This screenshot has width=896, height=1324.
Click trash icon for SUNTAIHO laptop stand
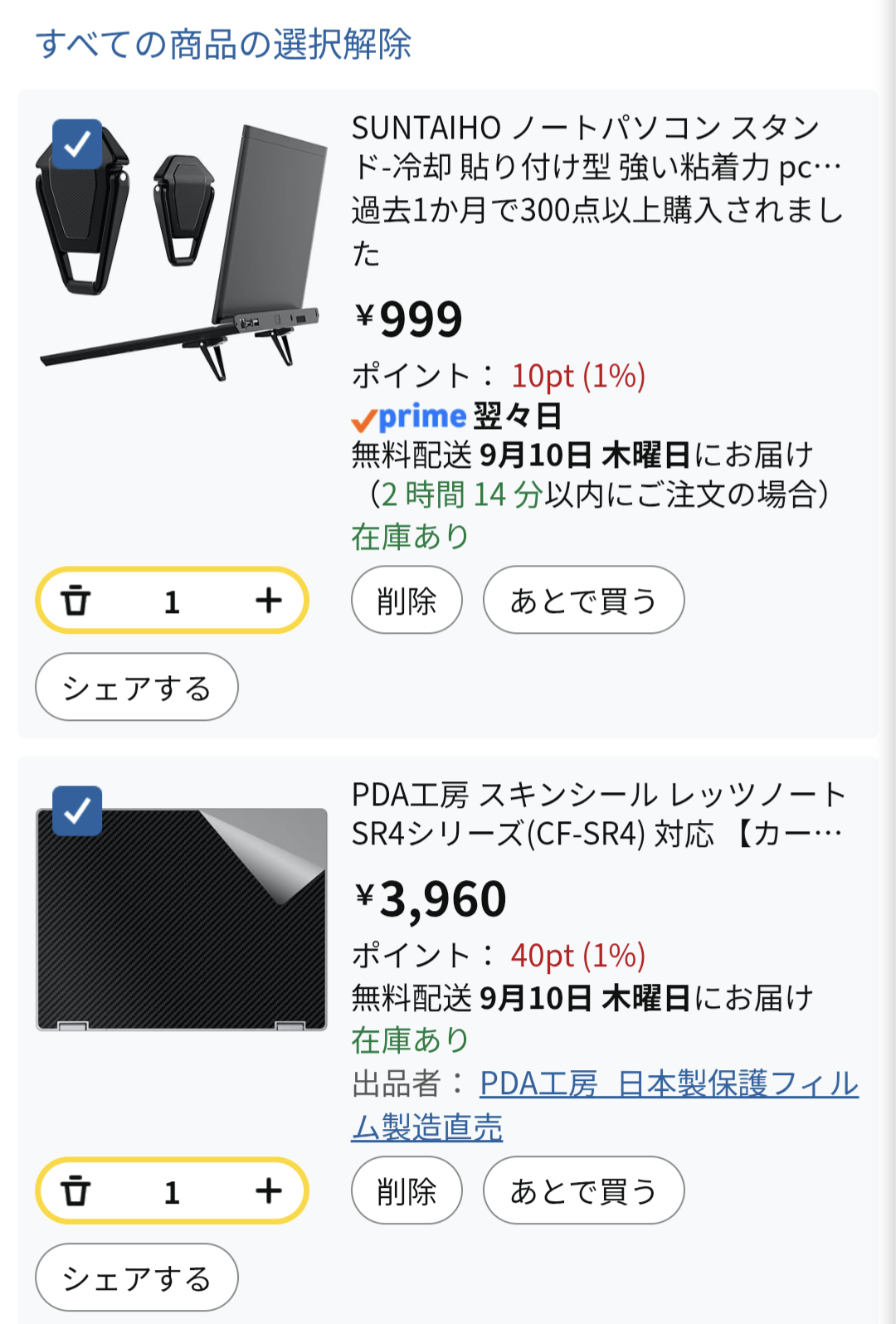coord(75,601)
